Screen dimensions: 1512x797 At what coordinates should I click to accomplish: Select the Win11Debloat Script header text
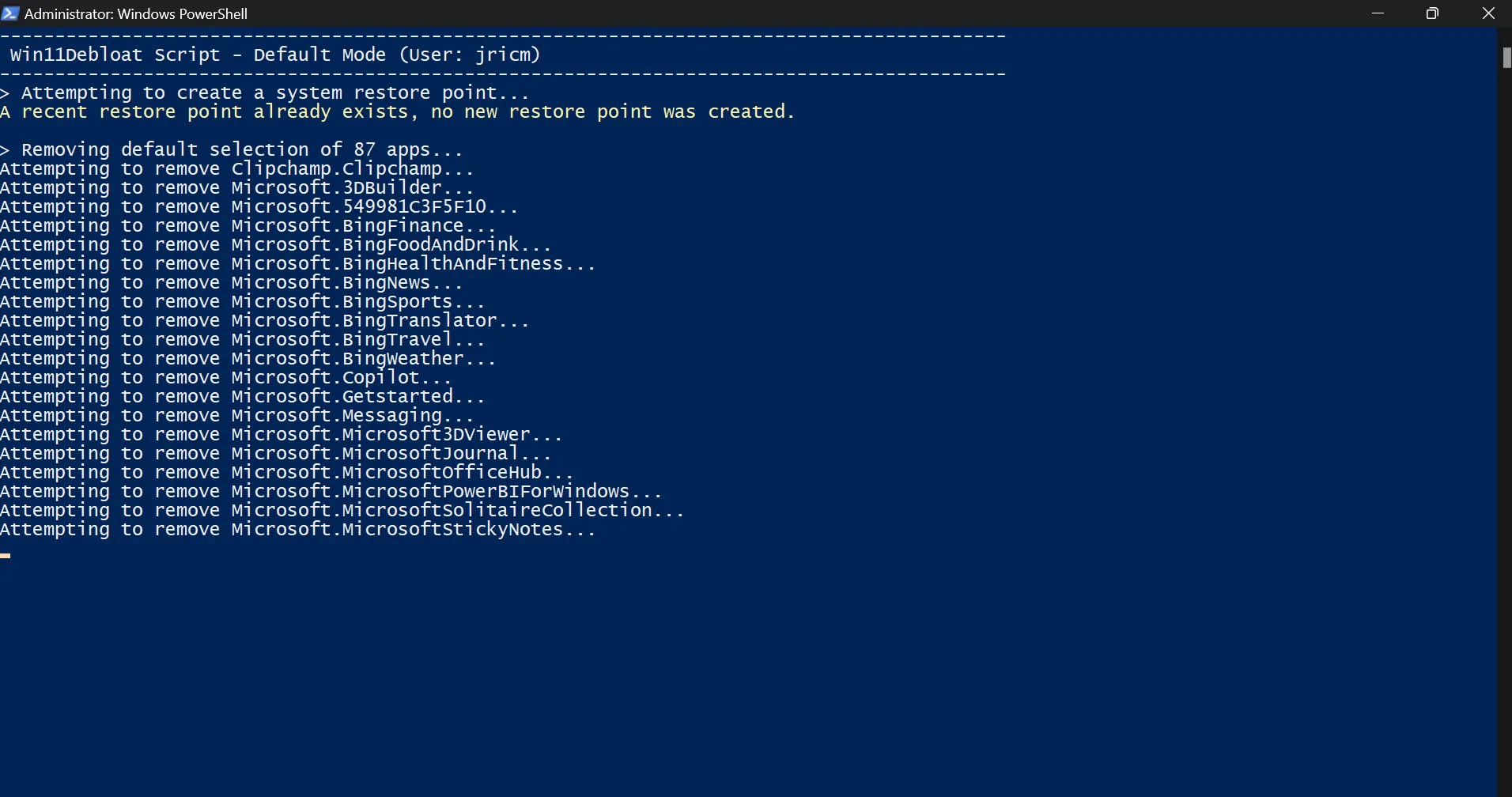[274, 55]
